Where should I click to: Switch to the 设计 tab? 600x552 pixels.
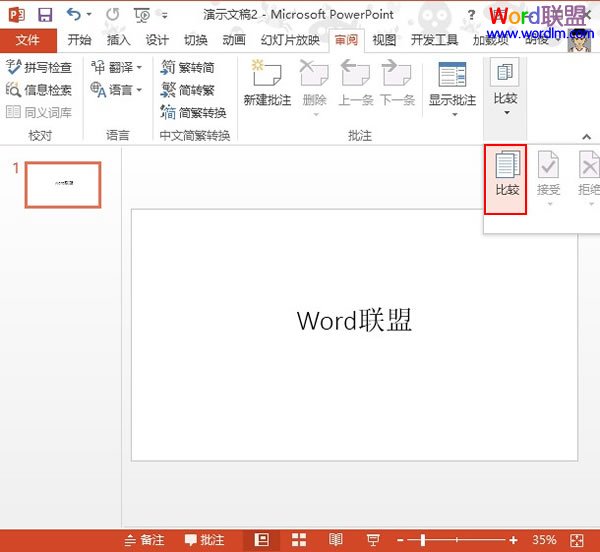tap(157, 40)
